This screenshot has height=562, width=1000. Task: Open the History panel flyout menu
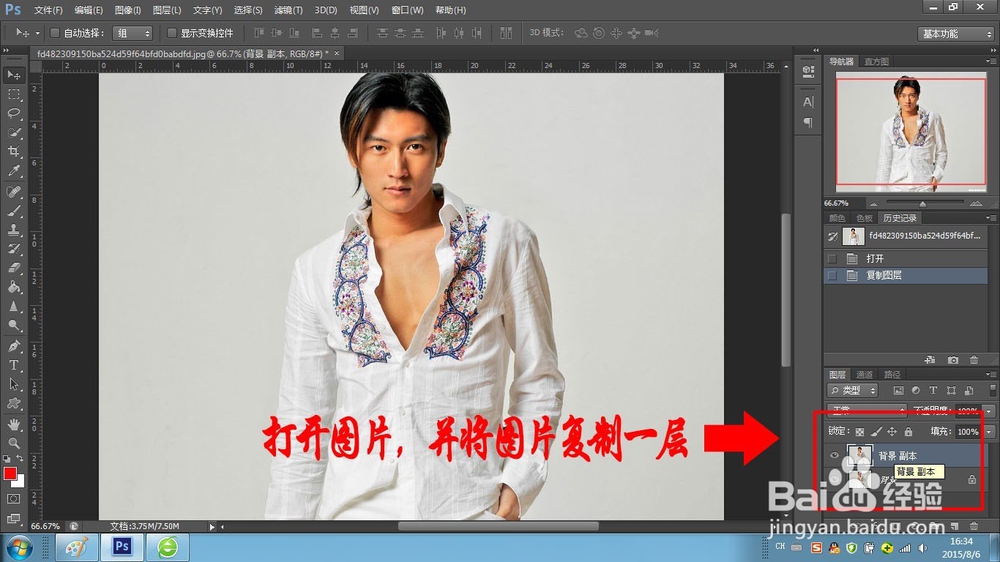[x=990, y=218]
